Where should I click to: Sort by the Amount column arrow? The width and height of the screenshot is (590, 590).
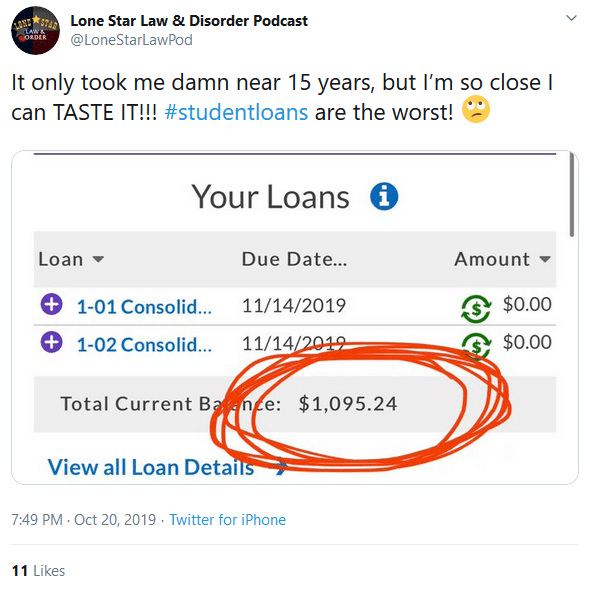(x=544, y=259)
